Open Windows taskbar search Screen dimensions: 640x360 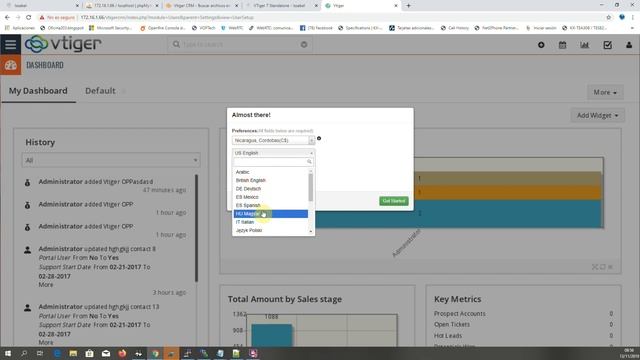click(x=24, y=353)
